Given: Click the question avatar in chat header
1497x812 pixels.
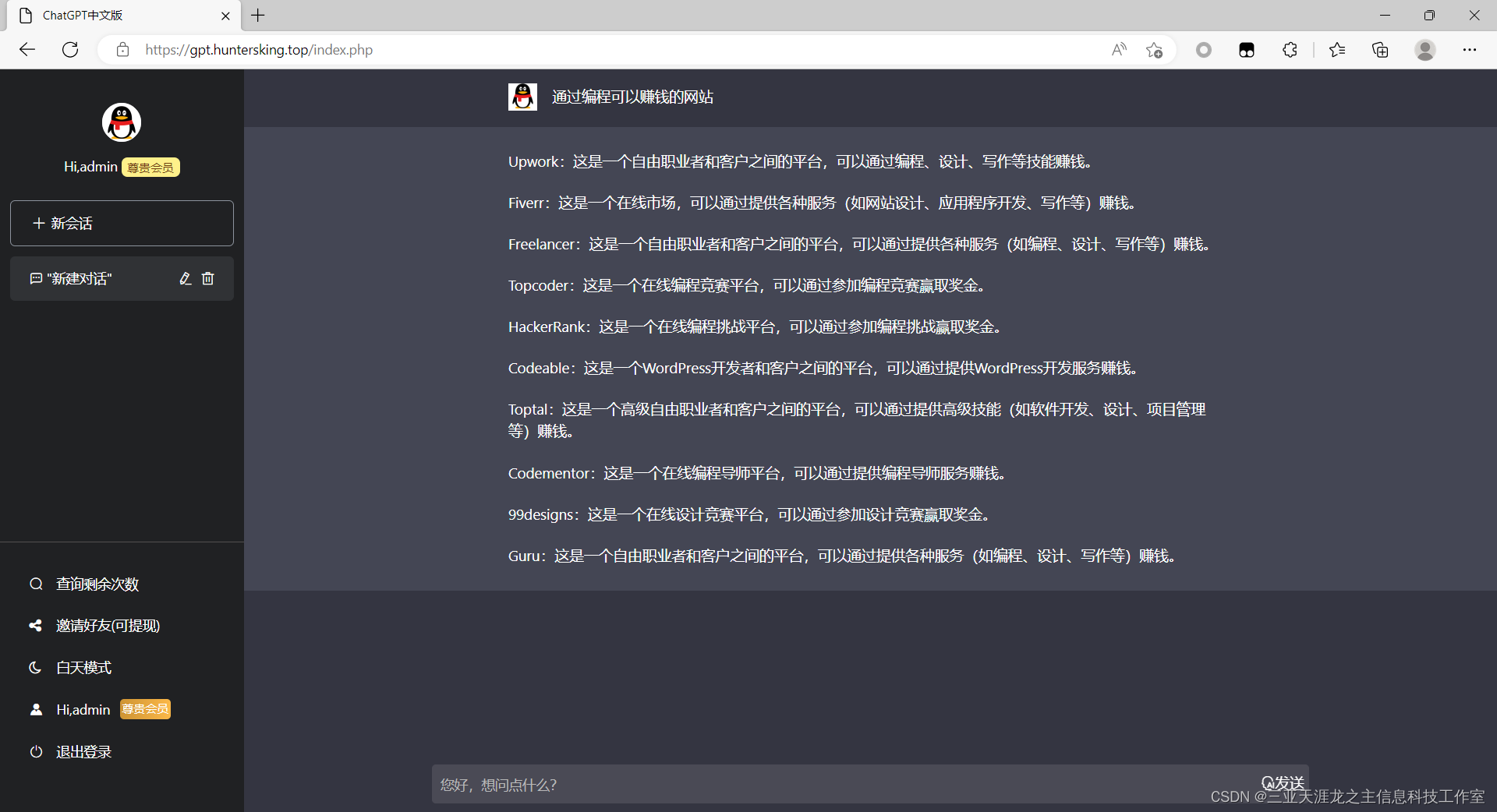Looking at the screenshot, I should 522,97.
